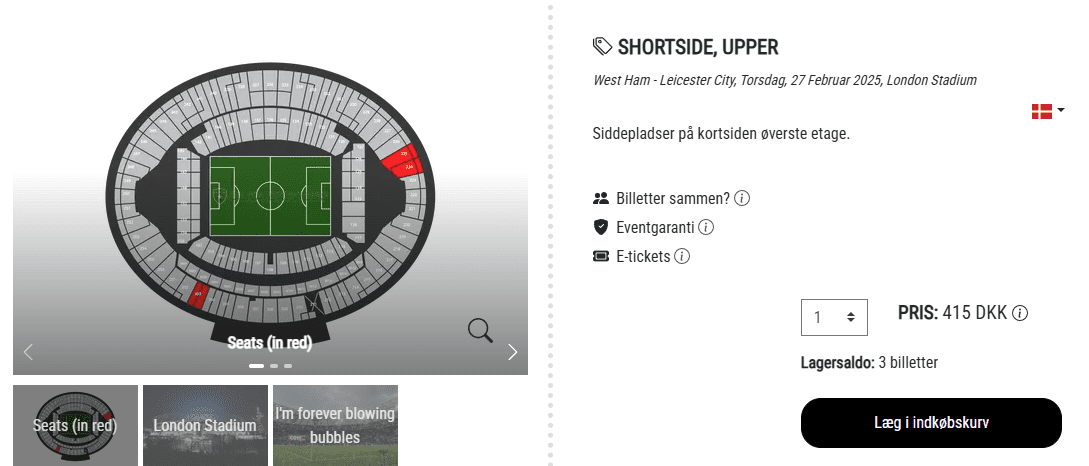
Task: Open the London Stadium thumbnail
Action: (x=205, y=425)
